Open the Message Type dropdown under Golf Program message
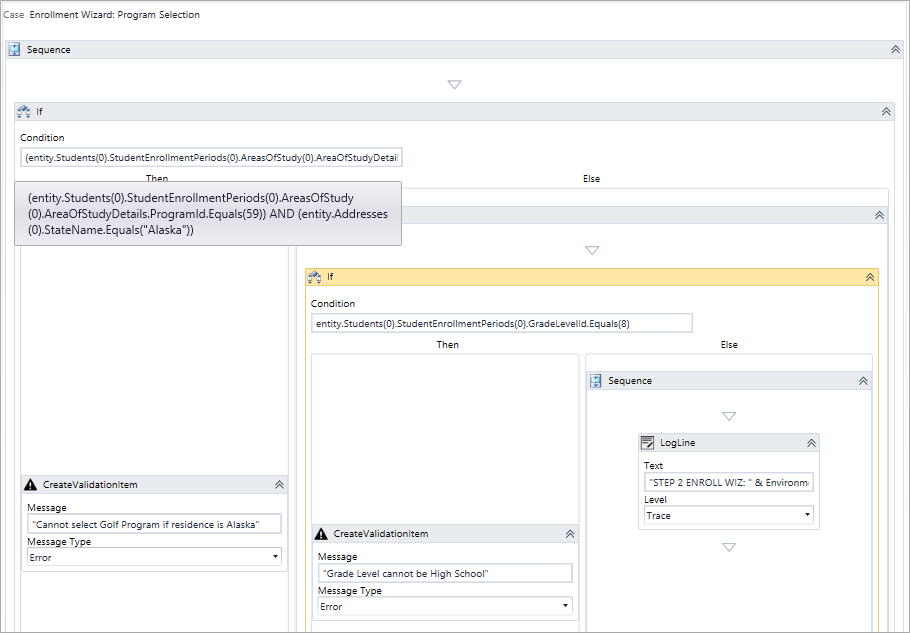The width and height of the screenshot is (910, 633). click(x=278, y=556)
